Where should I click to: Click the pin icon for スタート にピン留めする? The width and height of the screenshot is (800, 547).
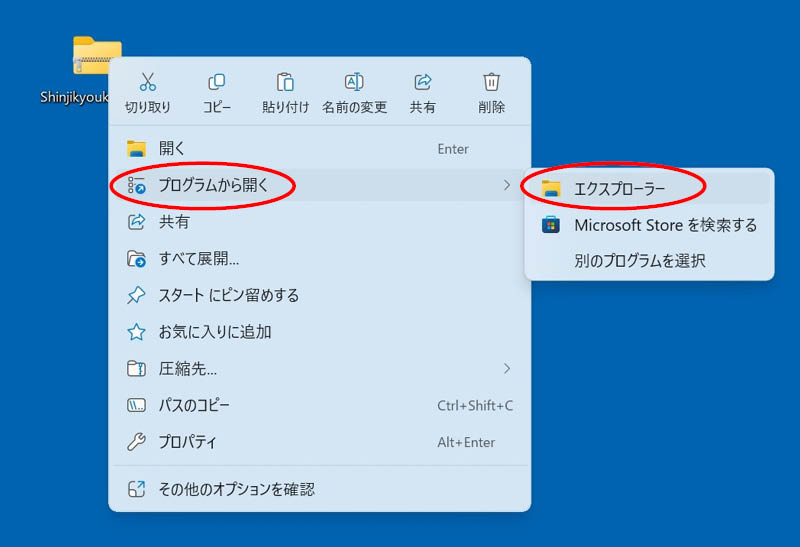(x=136, y=295)
